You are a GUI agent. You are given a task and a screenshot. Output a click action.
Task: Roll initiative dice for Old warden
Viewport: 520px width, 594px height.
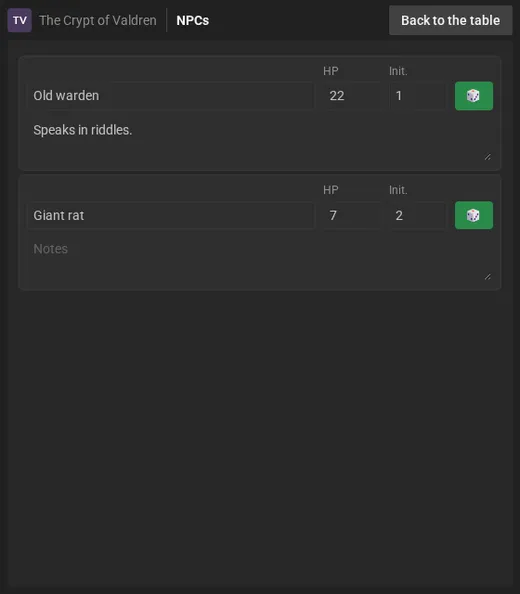474,96
